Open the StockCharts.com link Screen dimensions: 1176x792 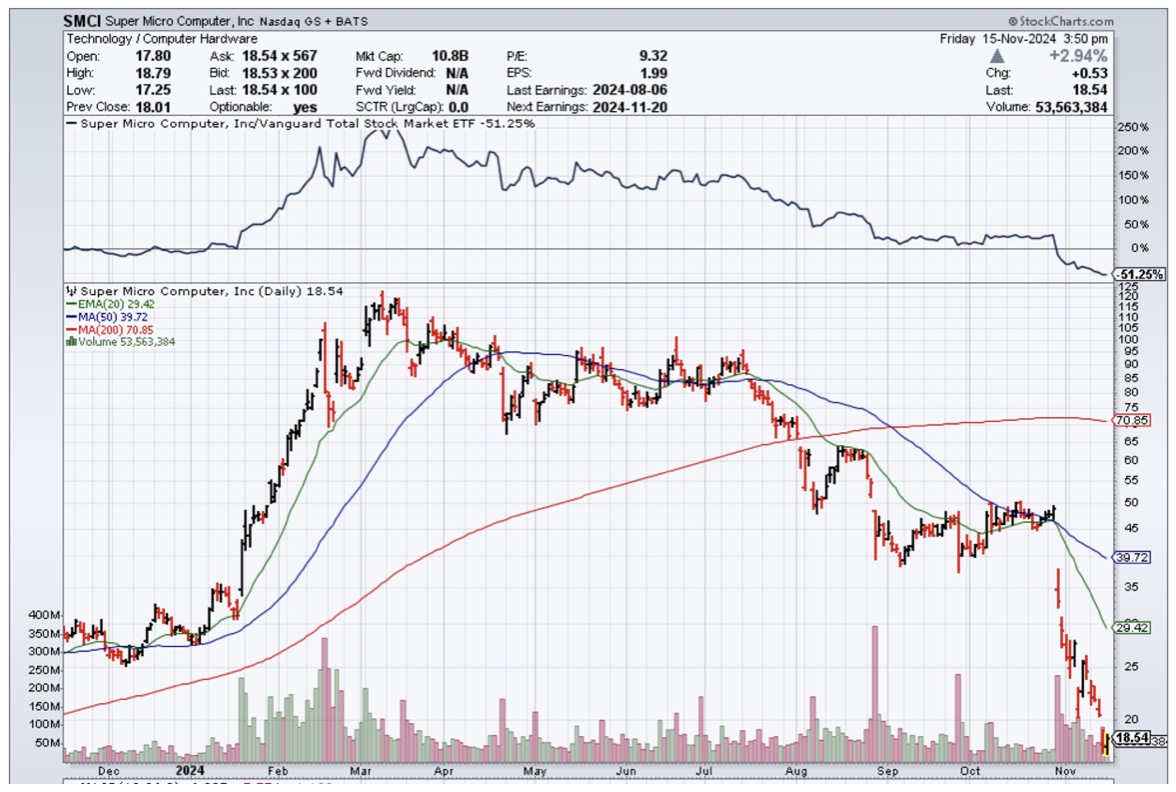coord(1066,21)
